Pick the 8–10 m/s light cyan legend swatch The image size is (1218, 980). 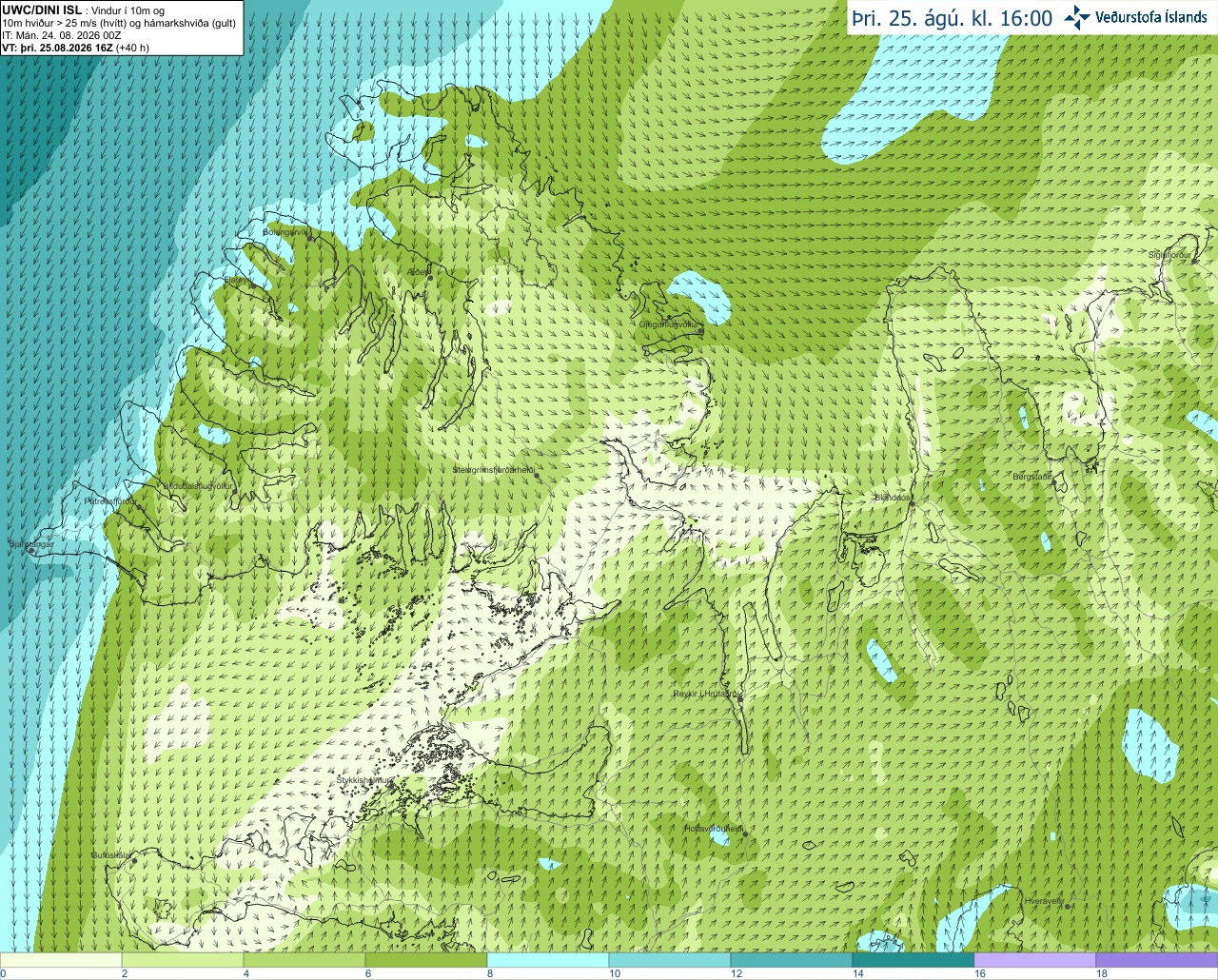pyautogui.click(x=548, y=960)
